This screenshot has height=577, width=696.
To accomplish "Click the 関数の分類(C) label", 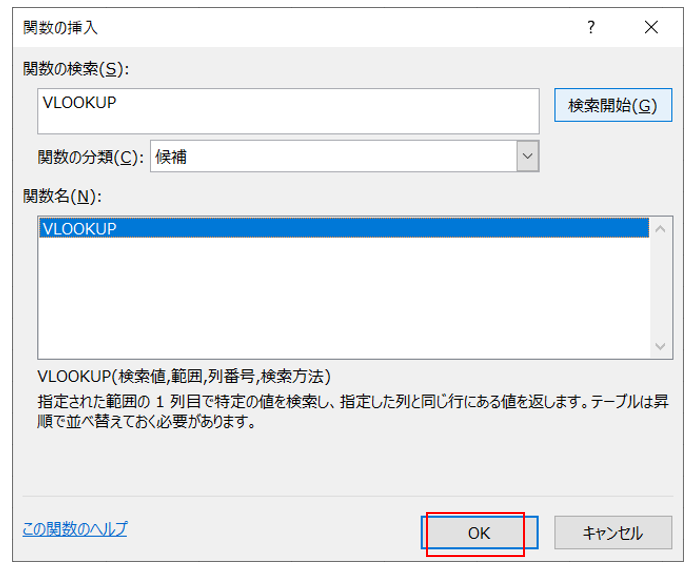I will [x=90, y=157].
